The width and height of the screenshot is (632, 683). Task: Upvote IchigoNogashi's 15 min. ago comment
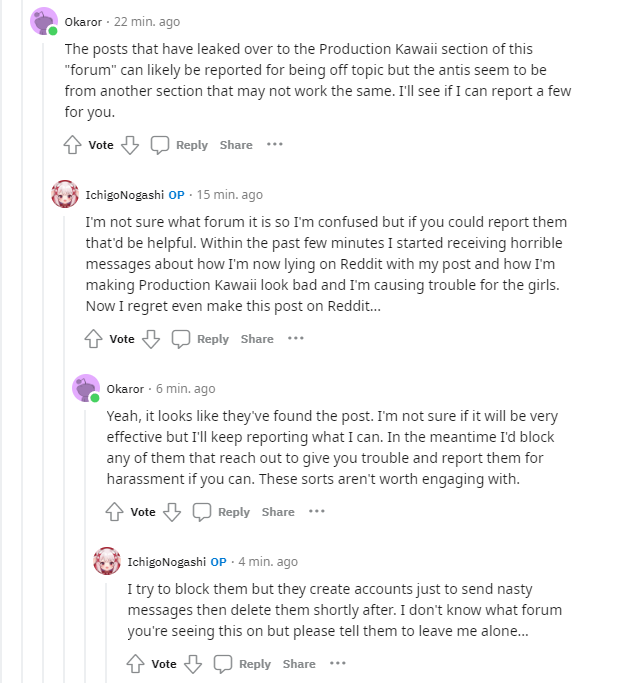click(x=93, y=339)
